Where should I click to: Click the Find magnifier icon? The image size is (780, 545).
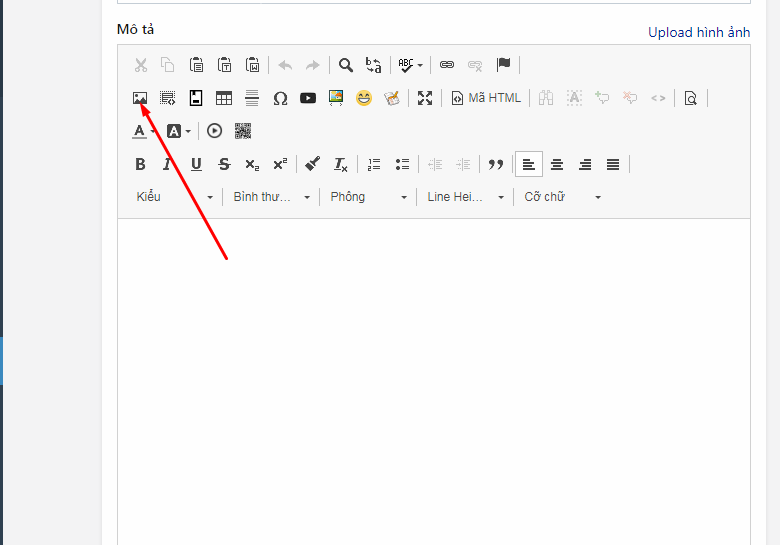pyautogui.click(x=345, y=65)
